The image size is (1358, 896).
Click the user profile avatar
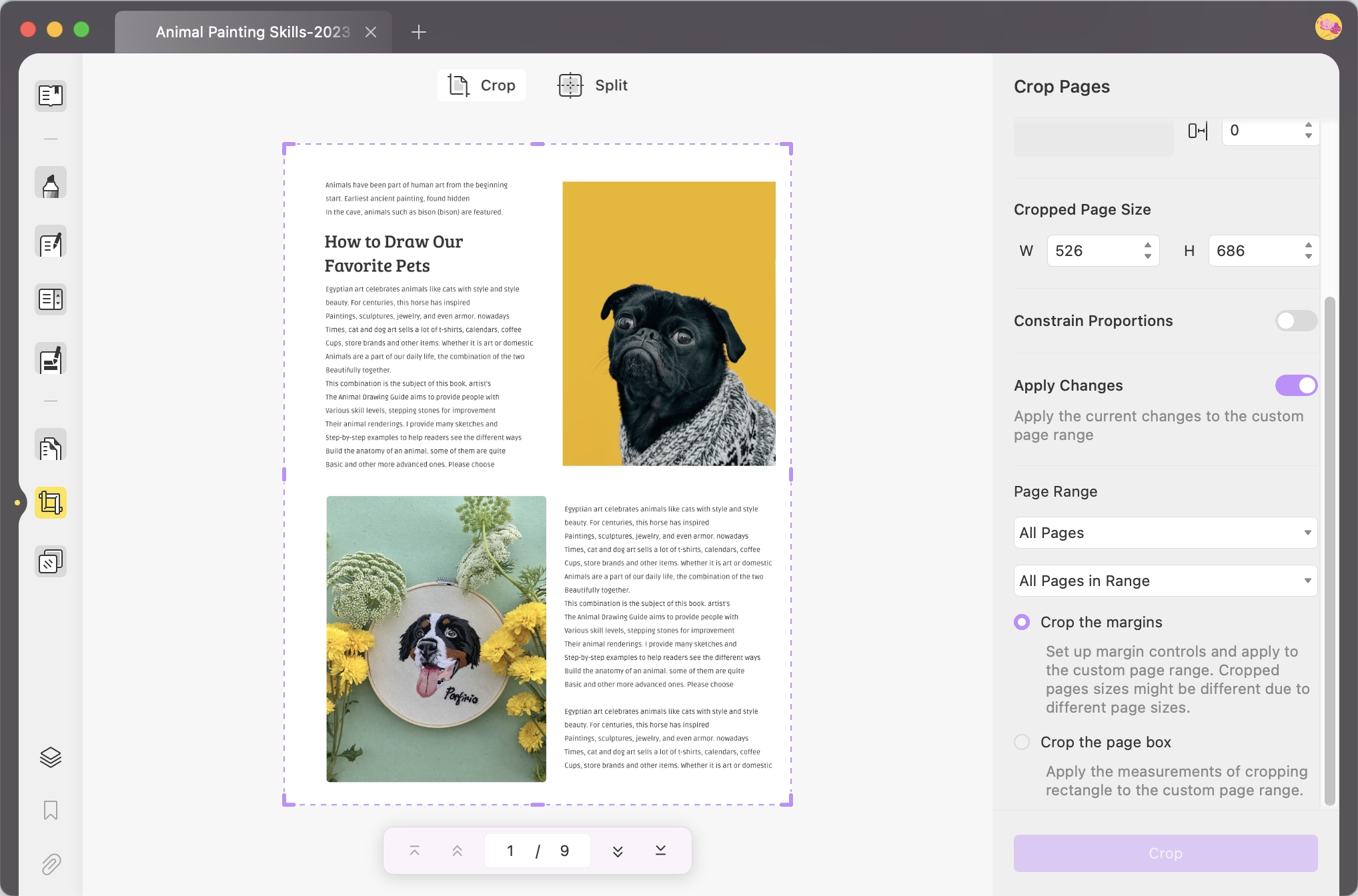[x=1328, y=27]
